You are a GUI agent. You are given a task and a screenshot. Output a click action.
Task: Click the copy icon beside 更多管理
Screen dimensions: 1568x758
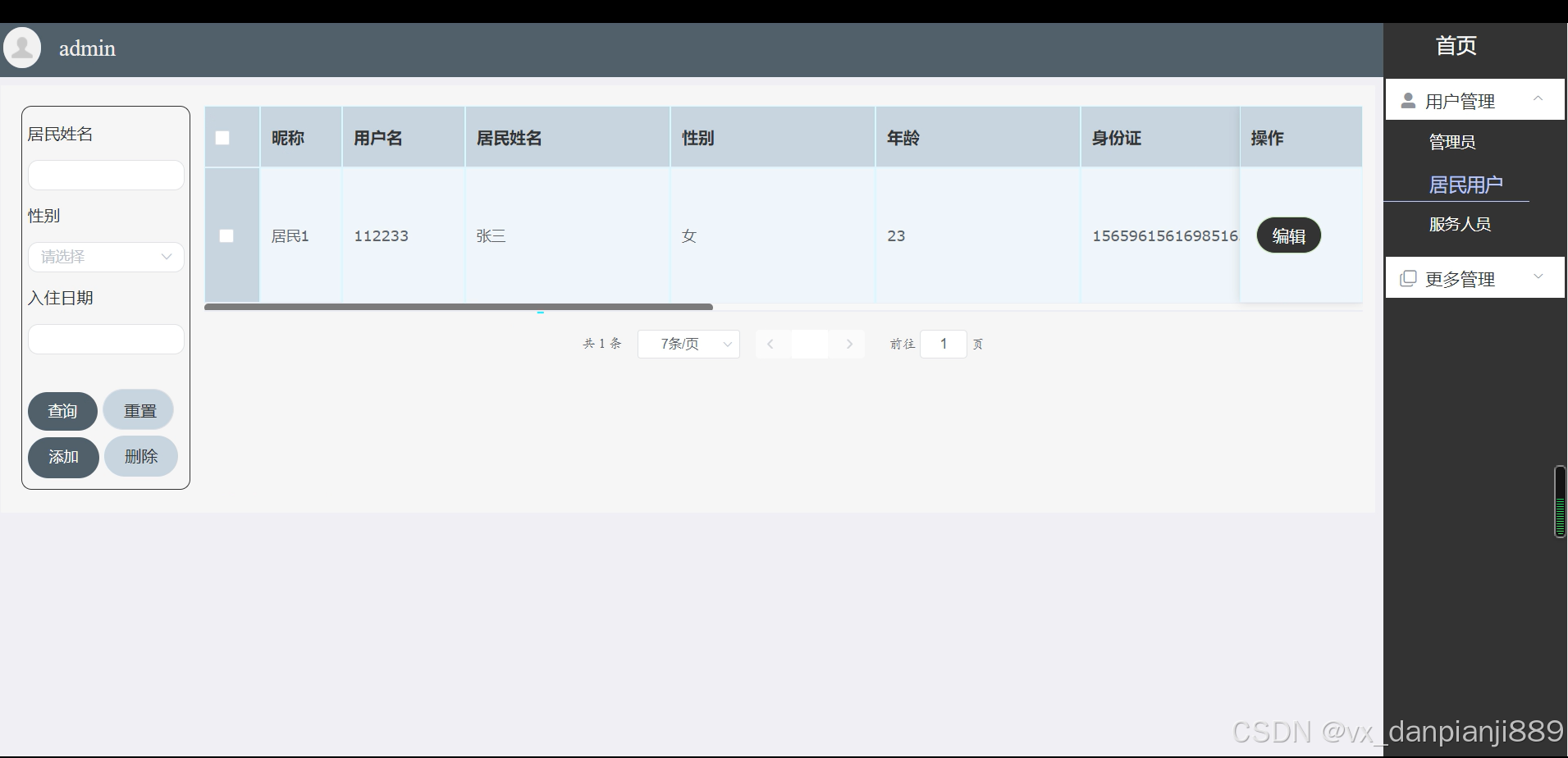click(x=1408, y=278)
